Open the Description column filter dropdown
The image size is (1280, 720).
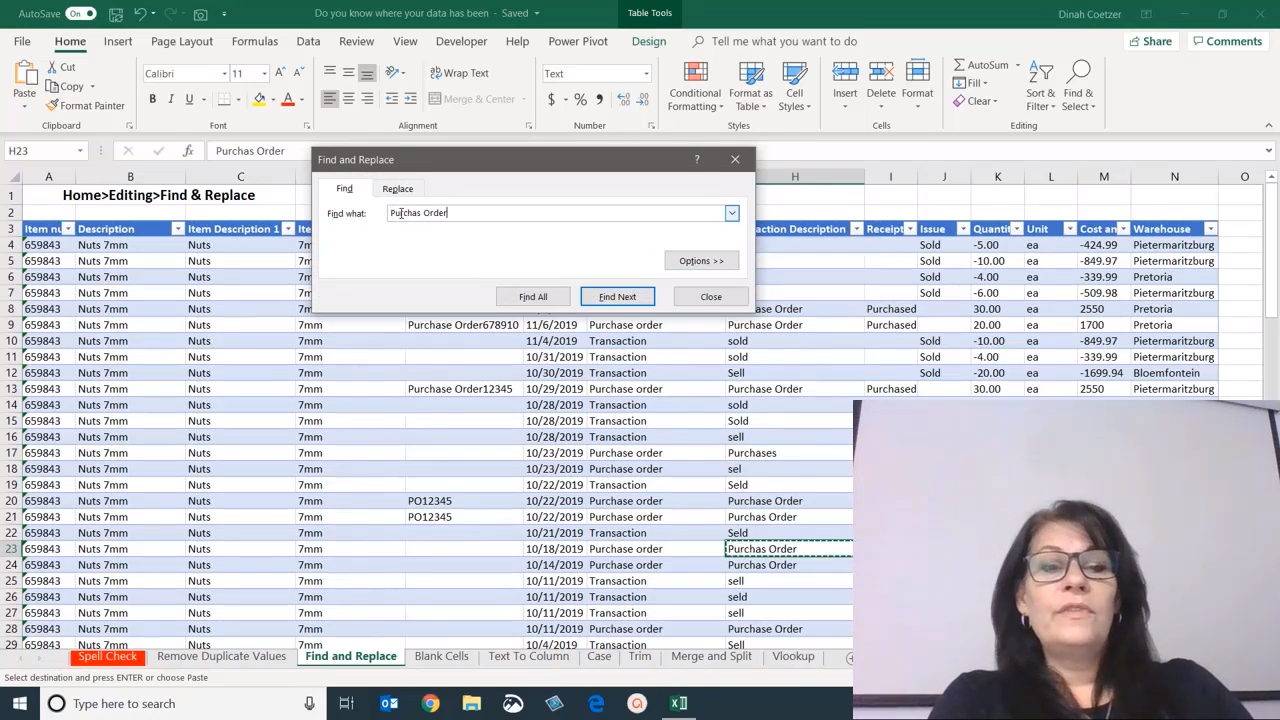pos(177,229)
